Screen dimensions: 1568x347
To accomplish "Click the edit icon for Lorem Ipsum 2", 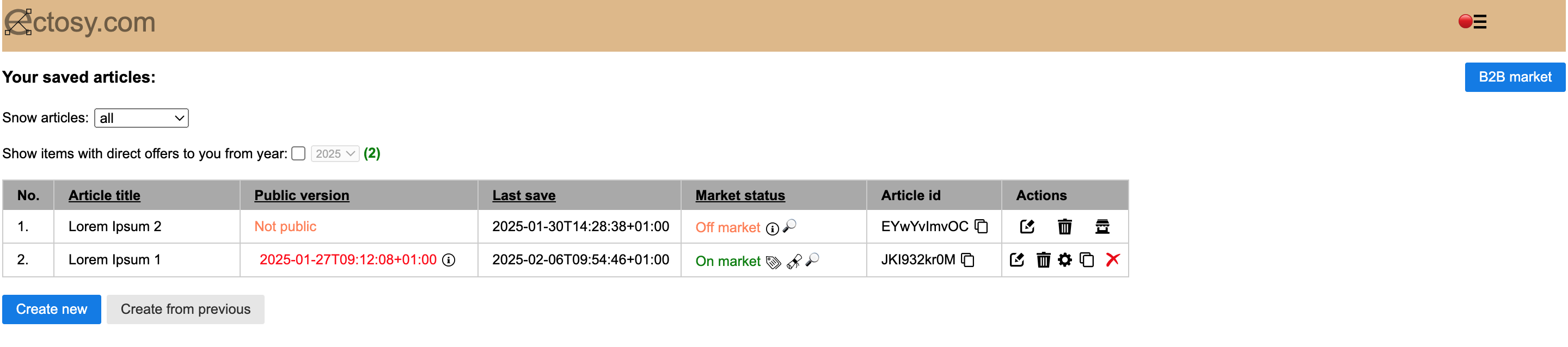I will (x=1027, y=227).
